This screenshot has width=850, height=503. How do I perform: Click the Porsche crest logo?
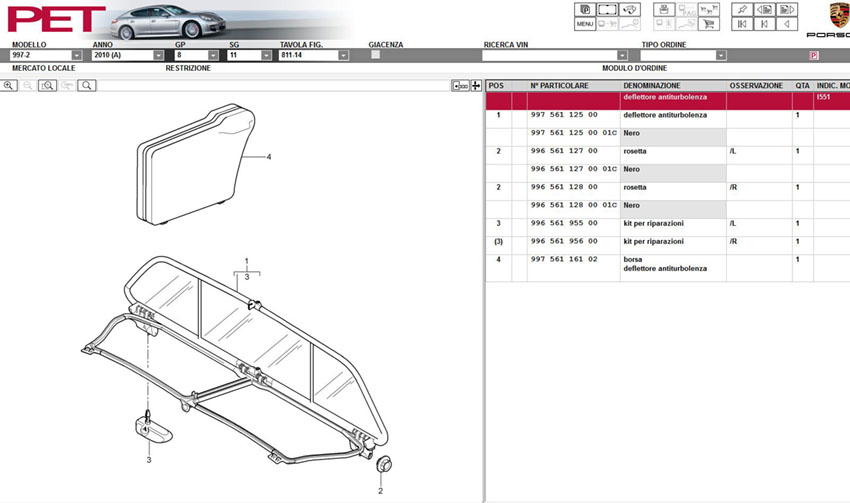[x=839, y=15]
